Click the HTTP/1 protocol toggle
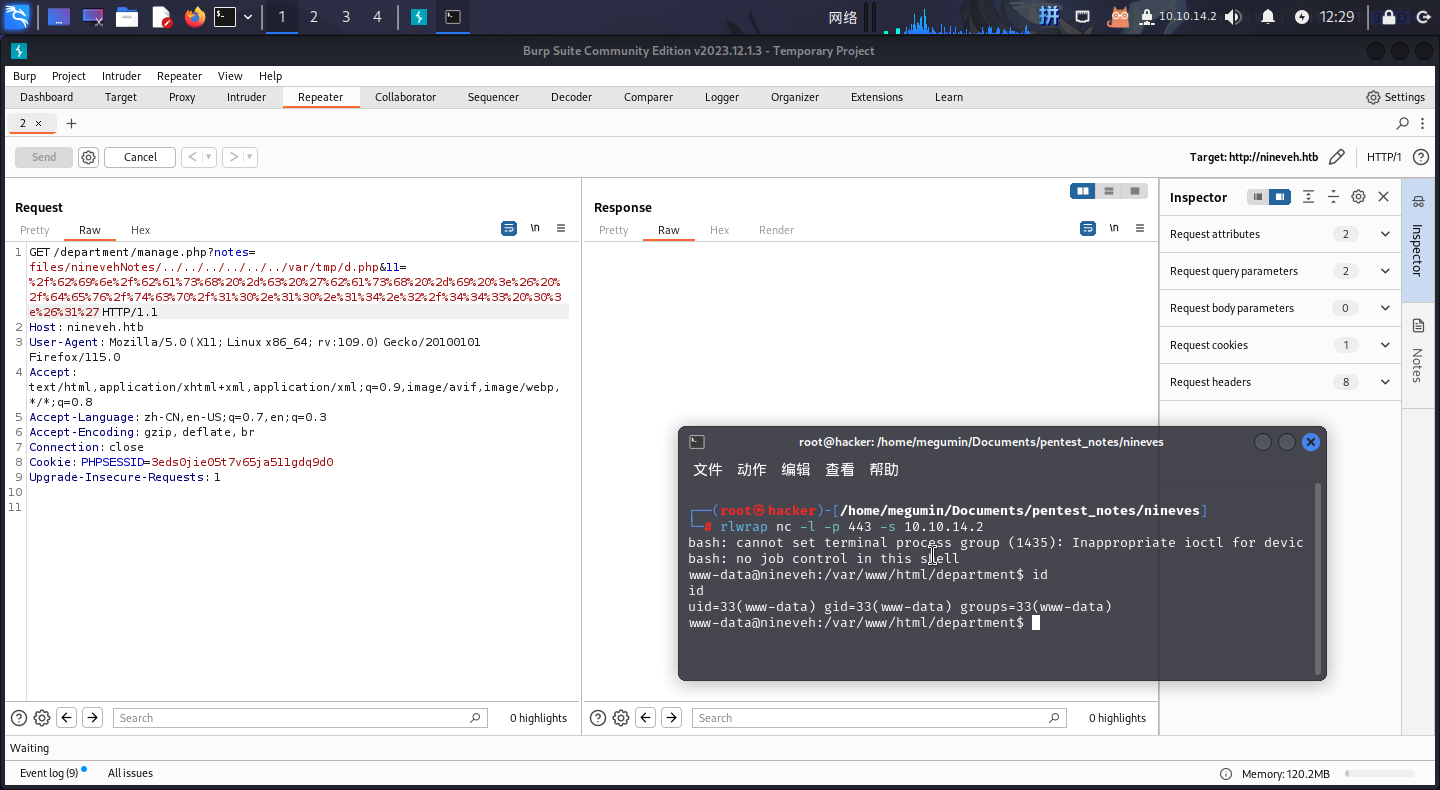 [1384, 157]
